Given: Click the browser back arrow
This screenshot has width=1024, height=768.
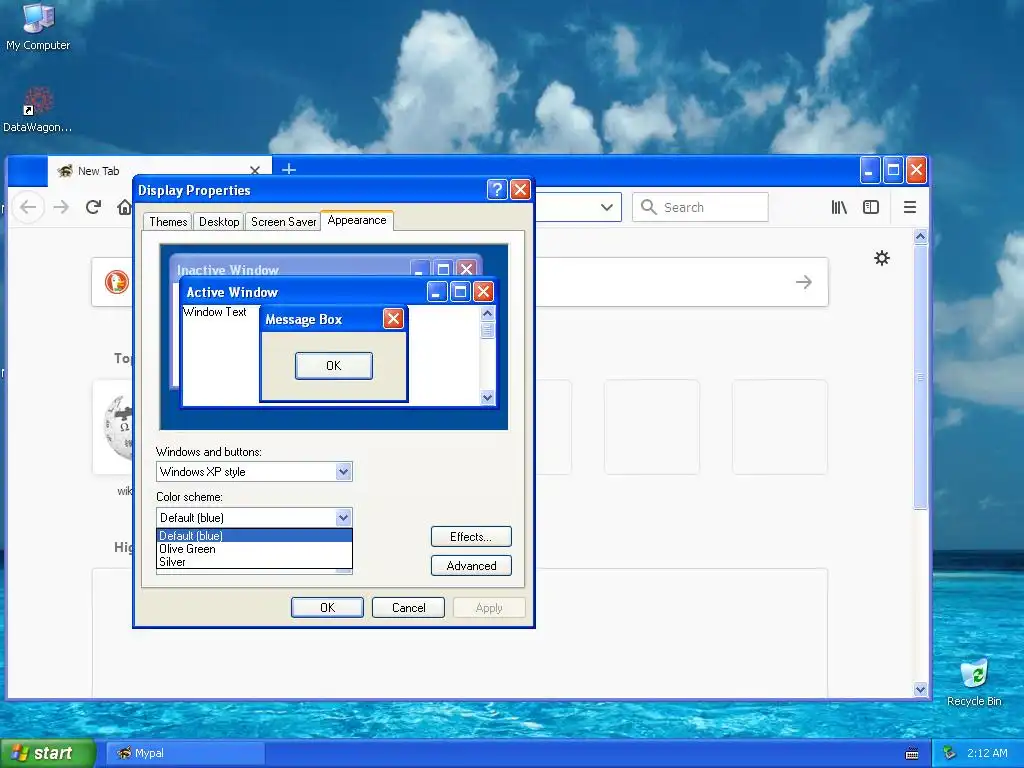Looking at the screenshot, I should 28,207.
